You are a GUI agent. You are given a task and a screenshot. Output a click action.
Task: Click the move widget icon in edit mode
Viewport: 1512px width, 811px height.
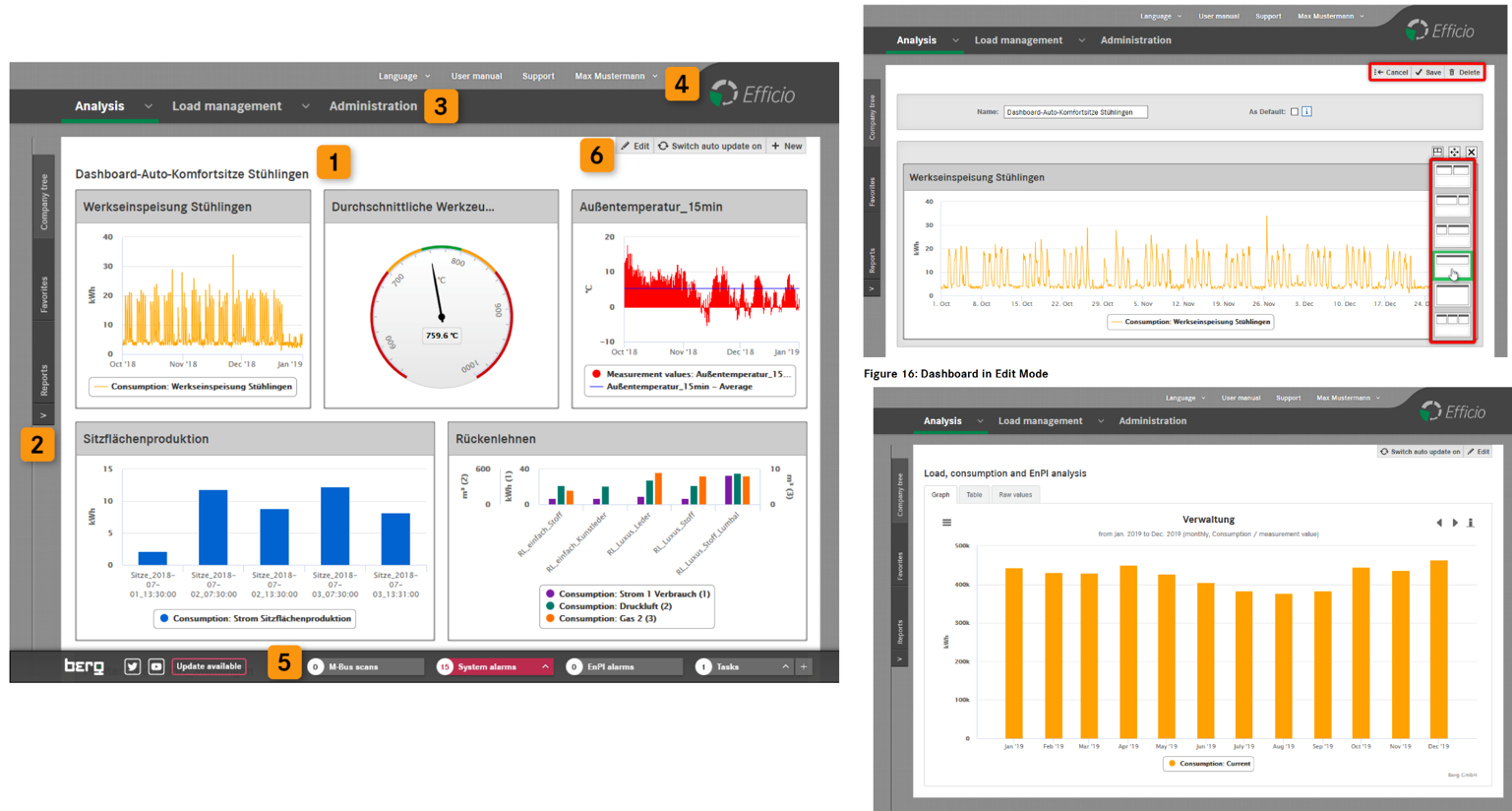1454,152
